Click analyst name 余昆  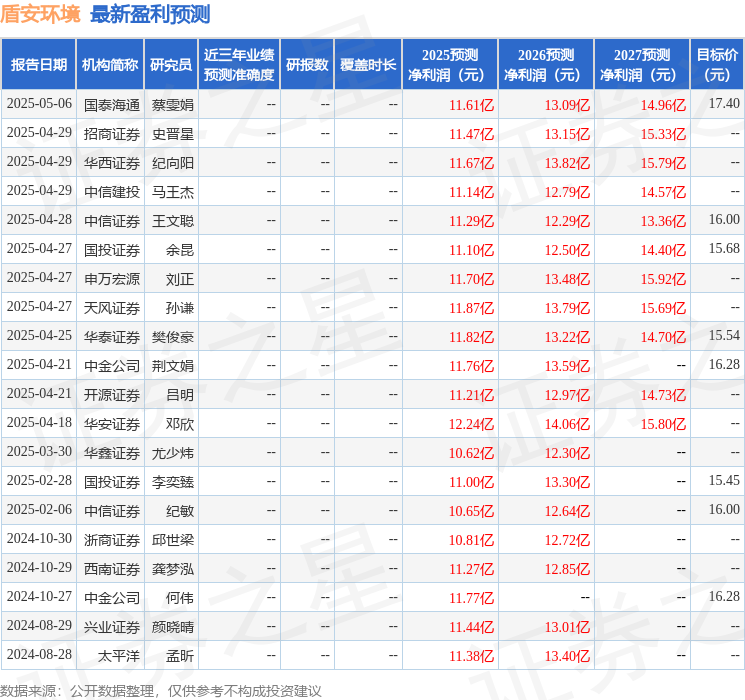click(180, 250)
